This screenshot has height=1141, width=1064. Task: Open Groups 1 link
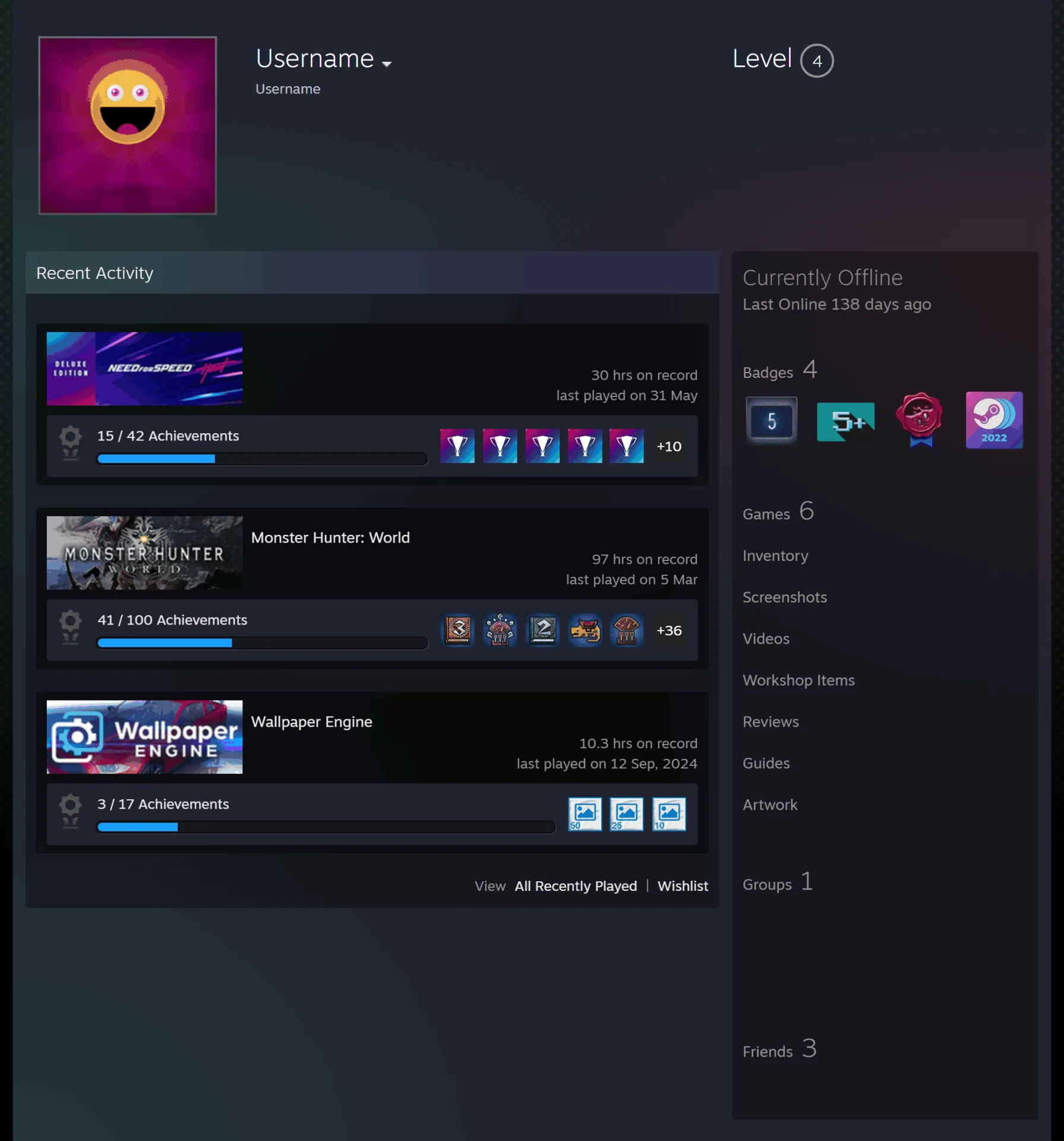tap(778, 882)
